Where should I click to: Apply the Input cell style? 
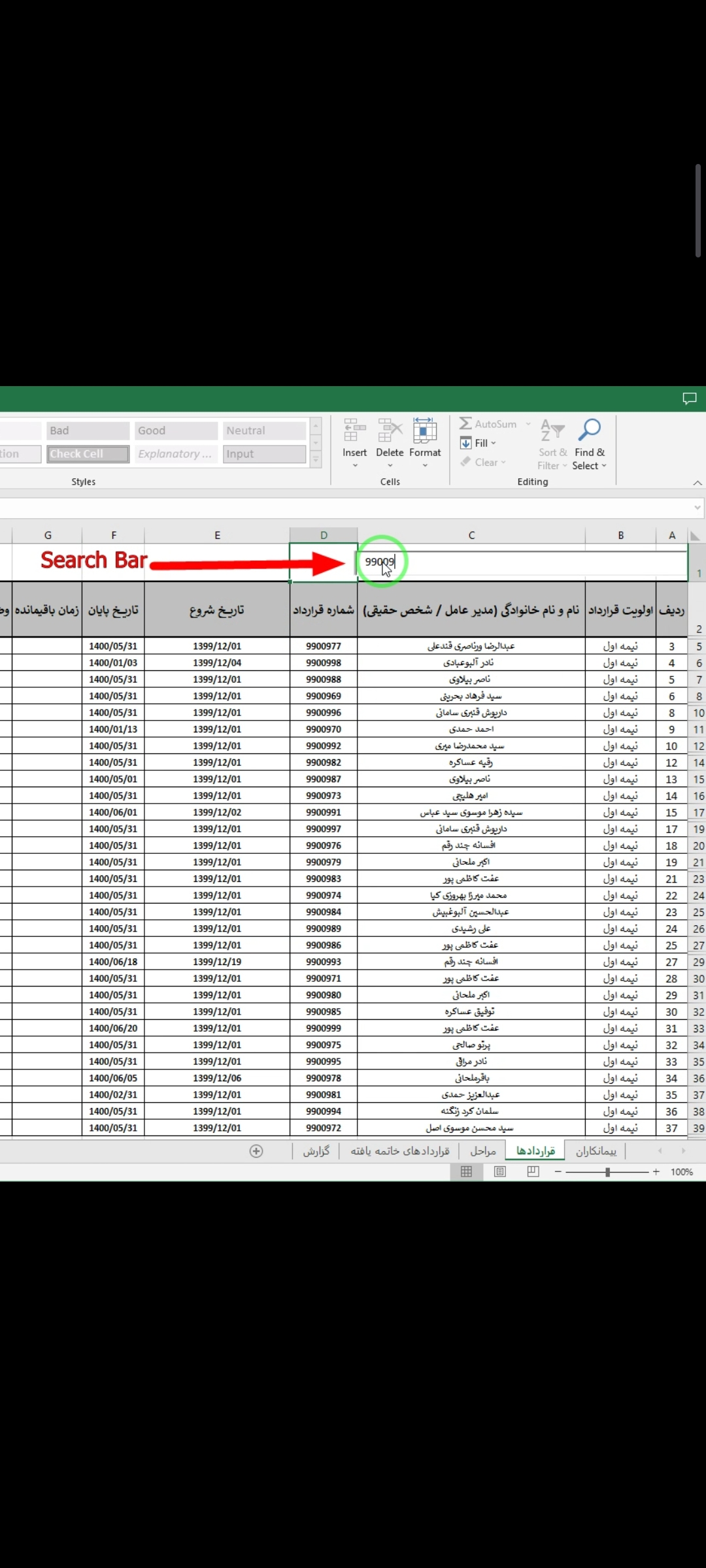264,454
